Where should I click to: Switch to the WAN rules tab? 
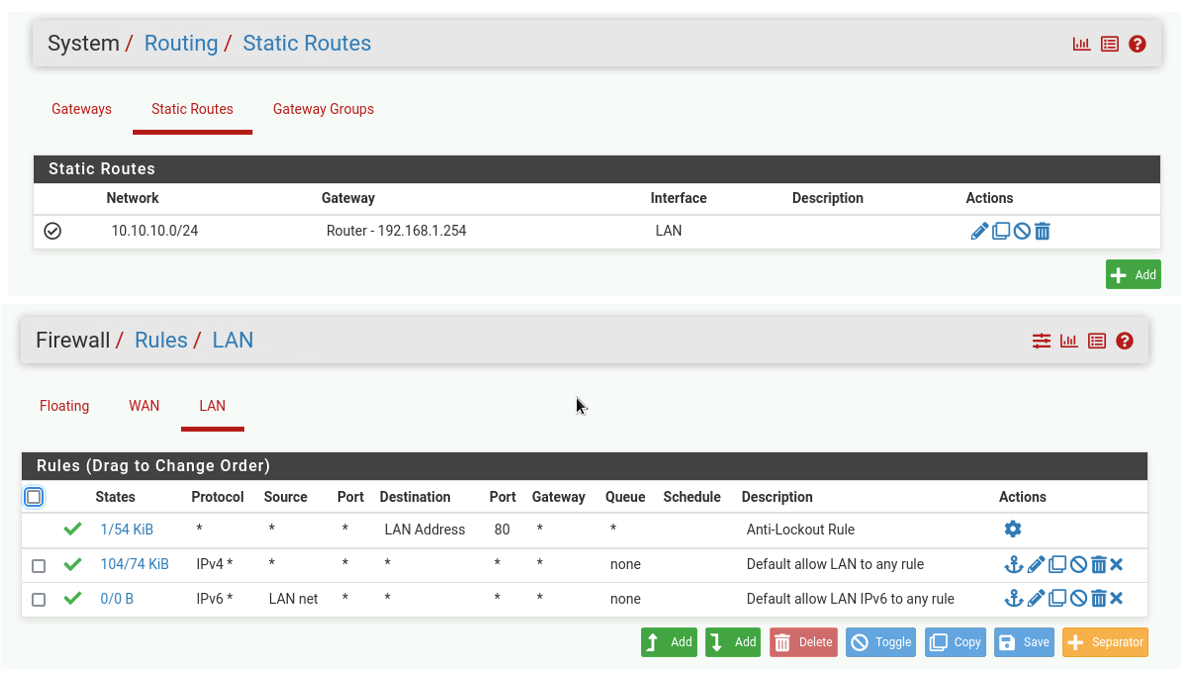144,406
